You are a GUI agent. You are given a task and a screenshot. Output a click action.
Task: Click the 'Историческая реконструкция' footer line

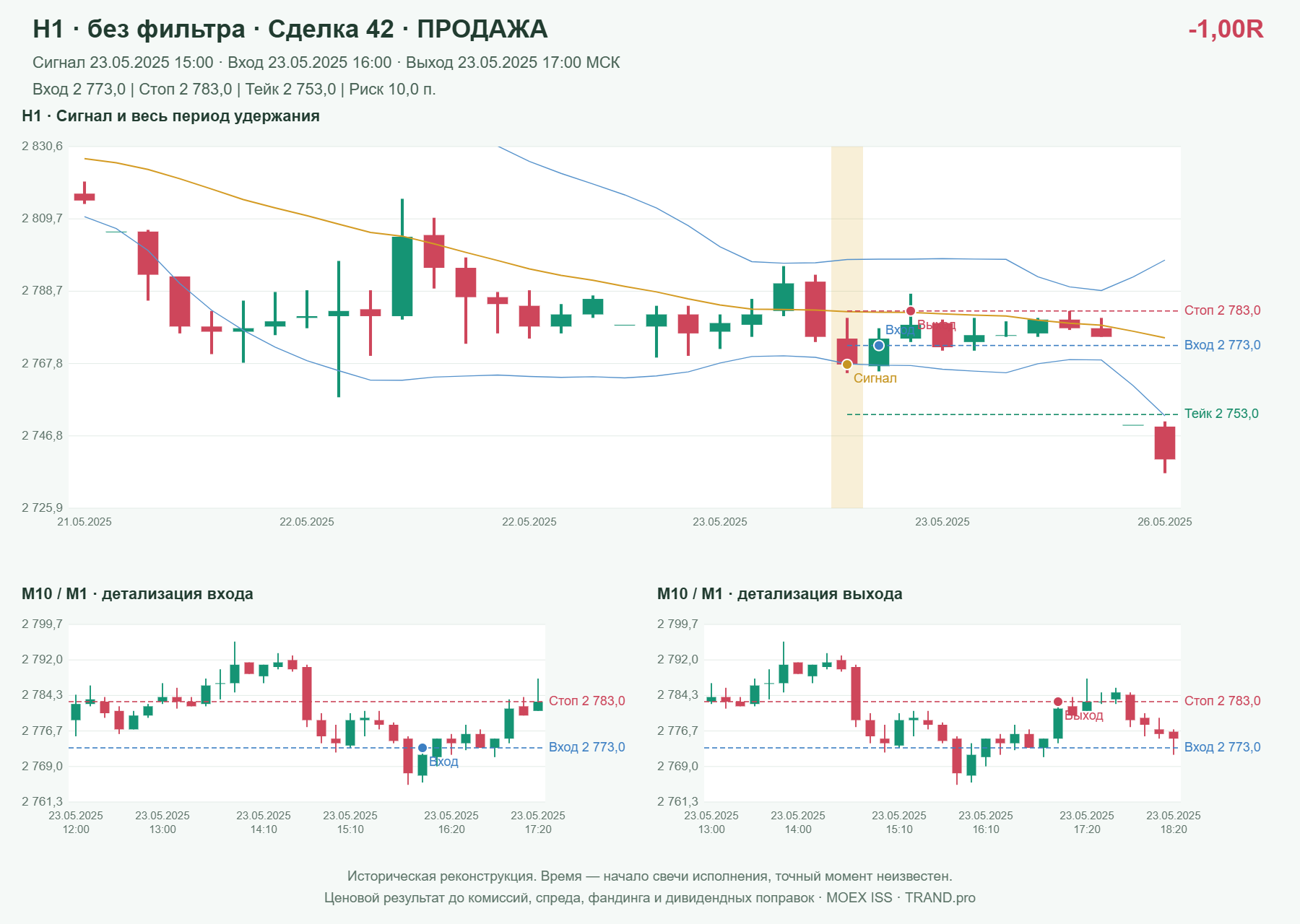(650, 876)
